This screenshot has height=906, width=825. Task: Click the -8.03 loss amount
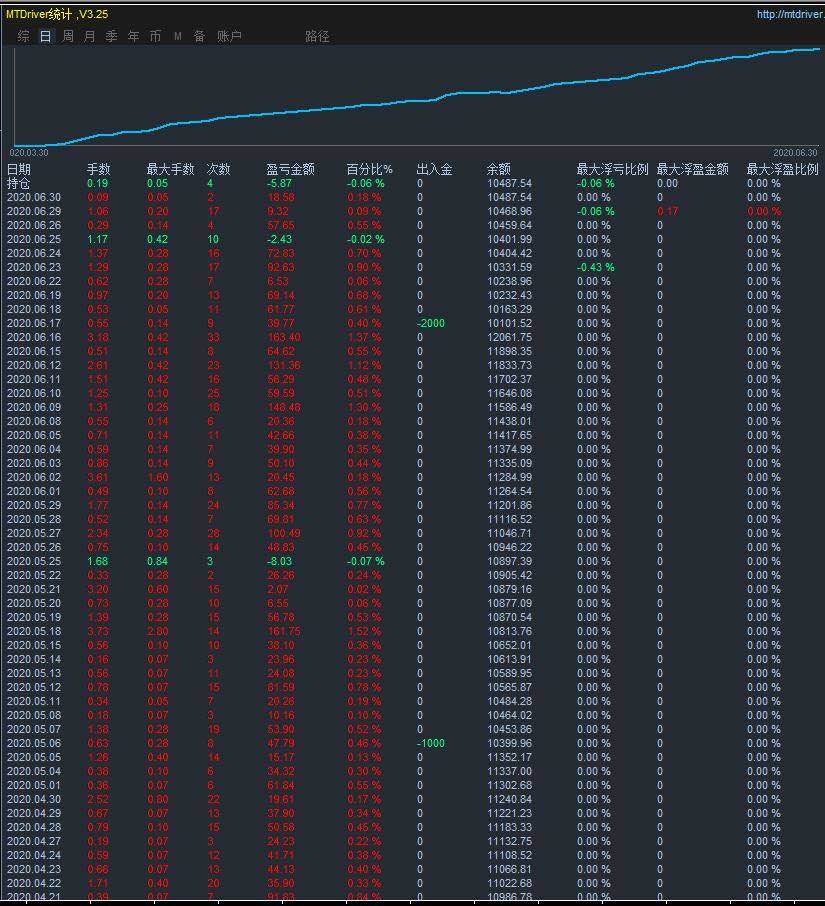[280, 561]
